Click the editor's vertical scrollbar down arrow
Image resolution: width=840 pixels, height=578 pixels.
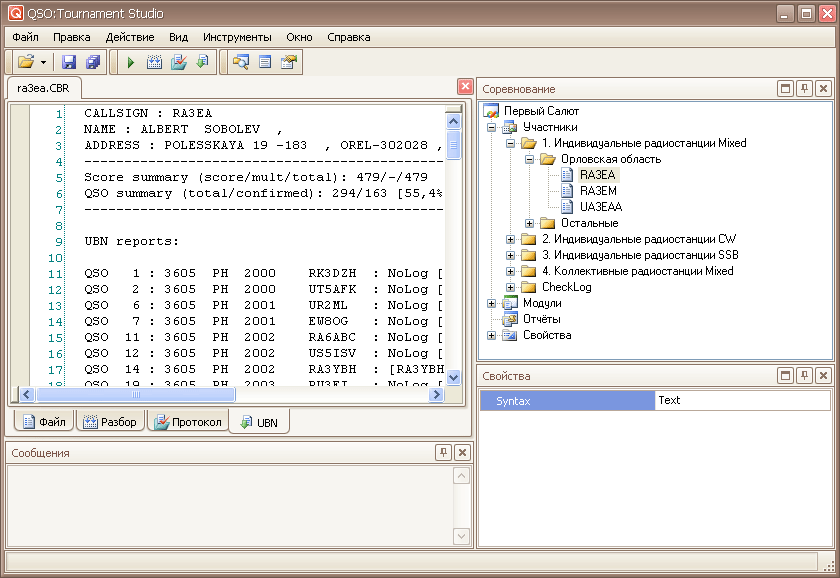453,377
